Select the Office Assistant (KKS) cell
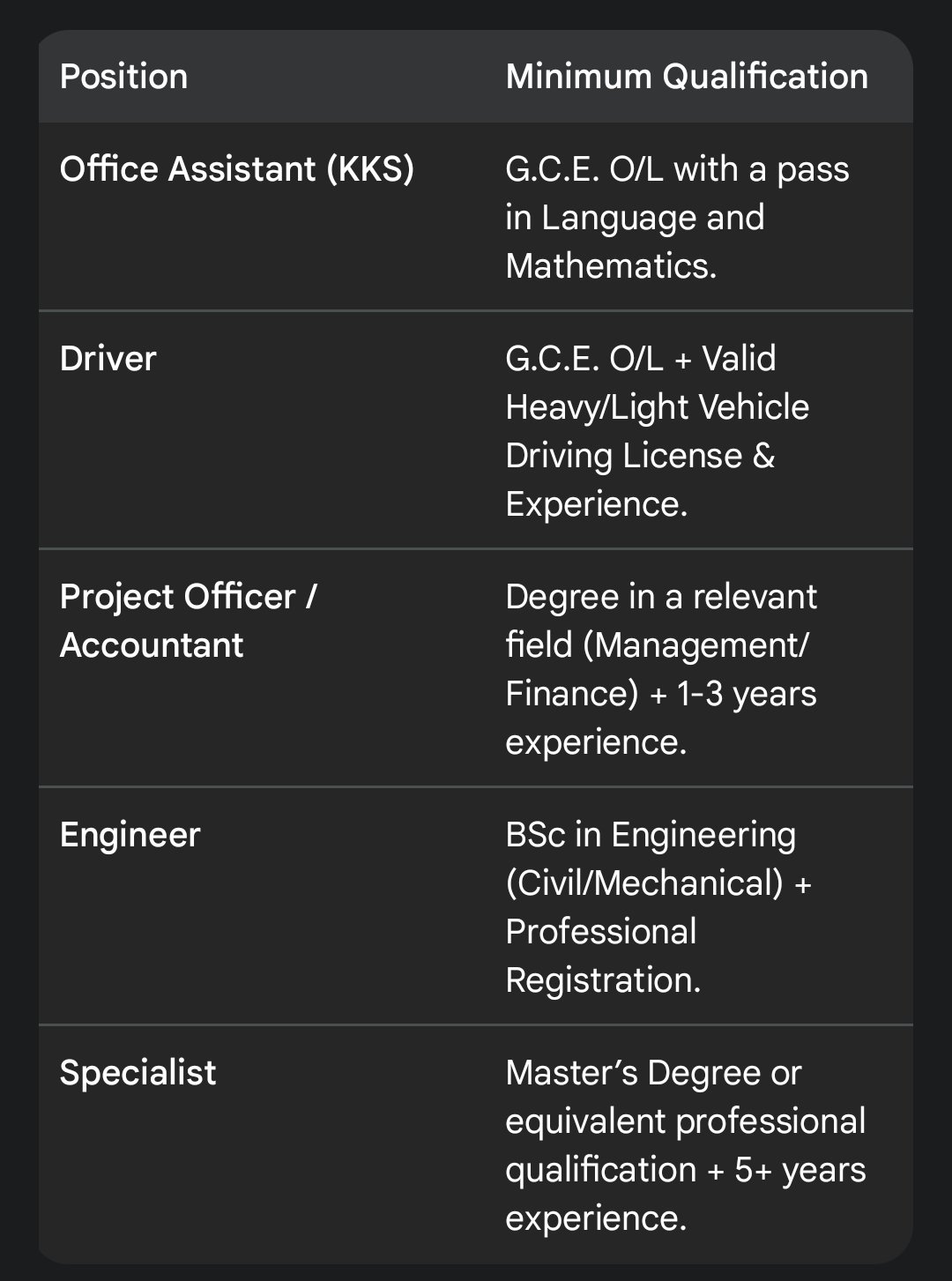The height and width of the screenshot is (1281, 952). 236,168
